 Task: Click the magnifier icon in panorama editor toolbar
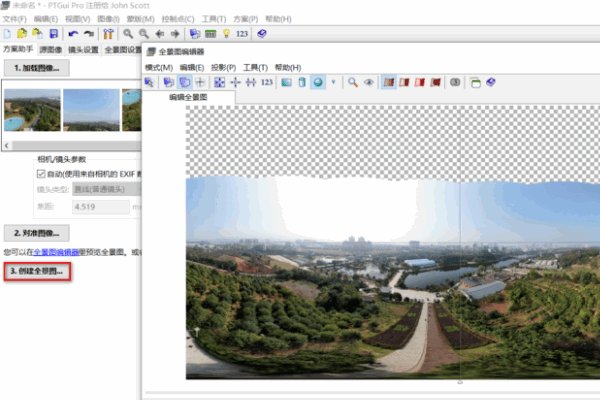[x=353, y=82]
